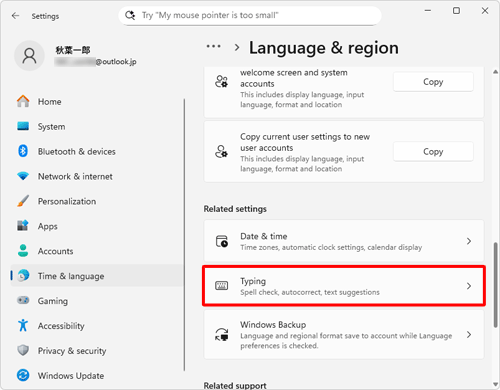
Task: Click the breadcrumb chevron before Language & region
Action: (237, 47)
